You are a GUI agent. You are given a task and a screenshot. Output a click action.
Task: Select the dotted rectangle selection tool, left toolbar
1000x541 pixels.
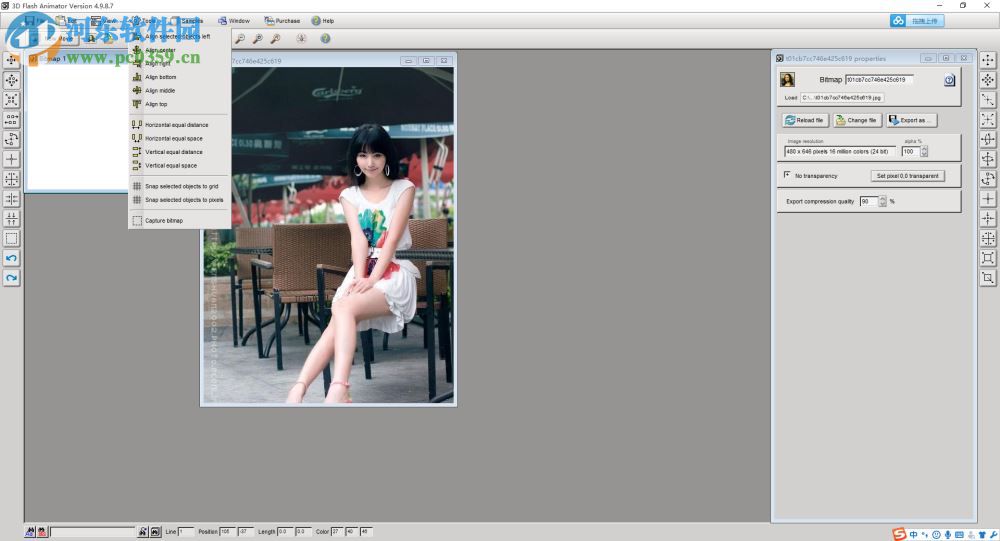(x=11, y=239)
